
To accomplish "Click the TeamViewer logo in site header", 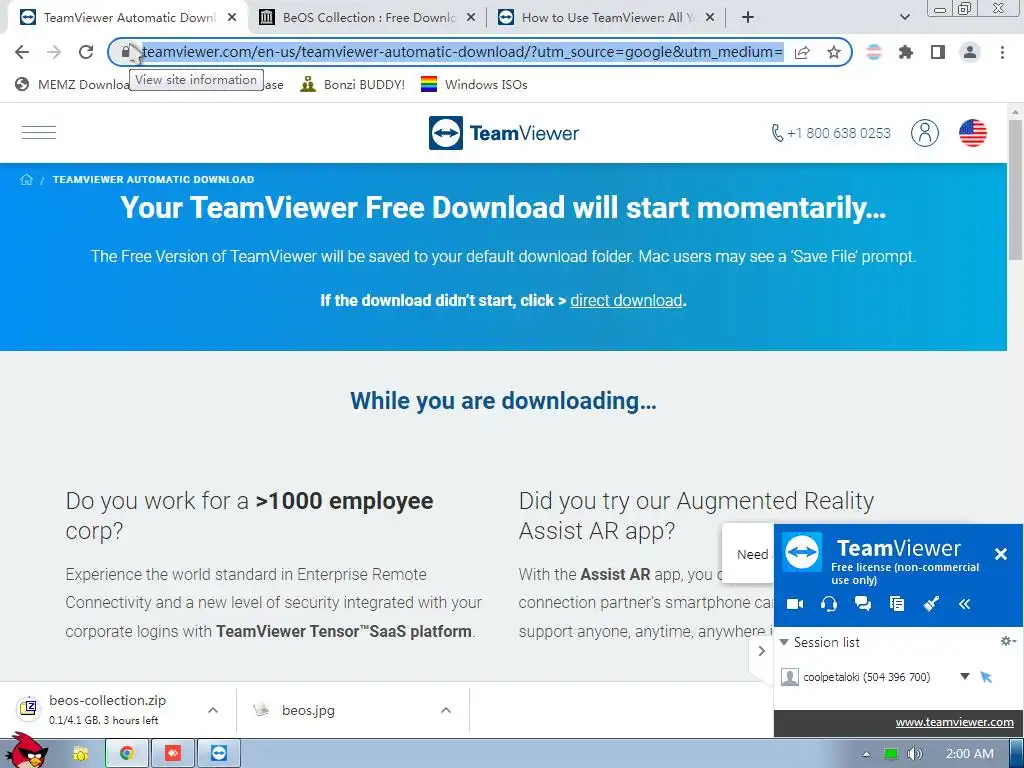I will [x=504, y=133].
